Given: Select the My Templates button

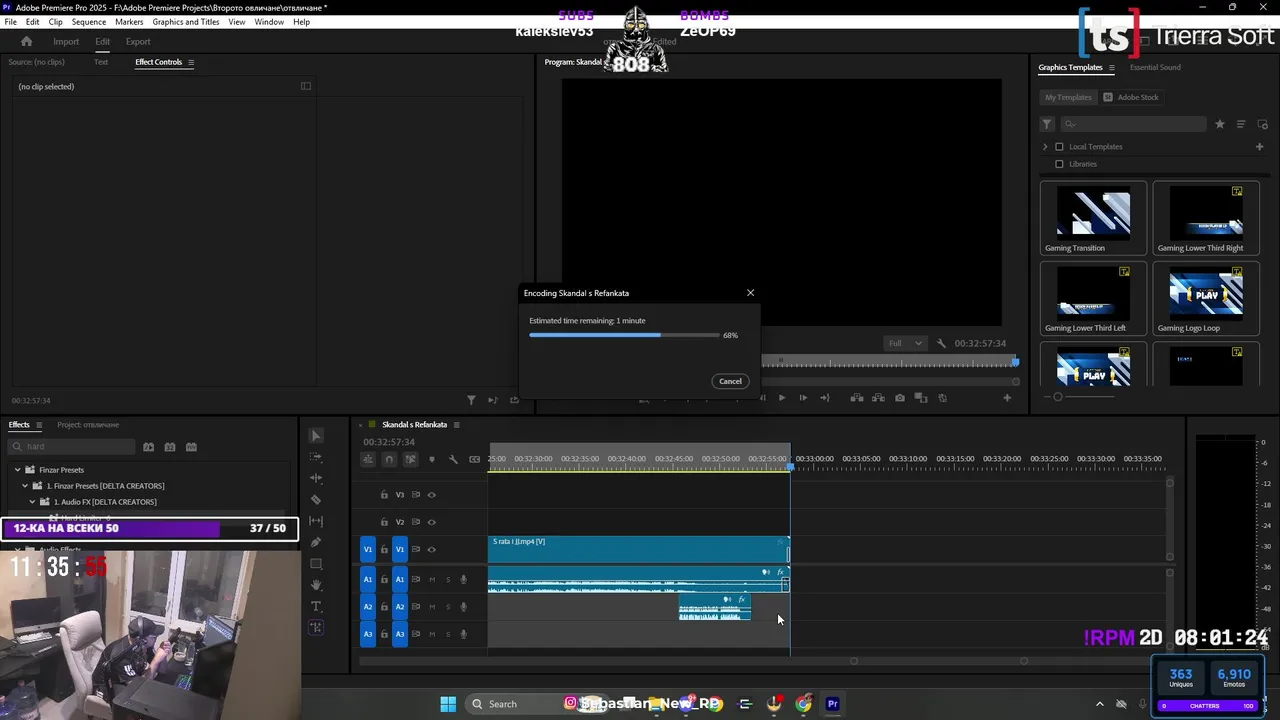Looking at the screenshot, I should pyautogui.click(x=1068, y=98).
